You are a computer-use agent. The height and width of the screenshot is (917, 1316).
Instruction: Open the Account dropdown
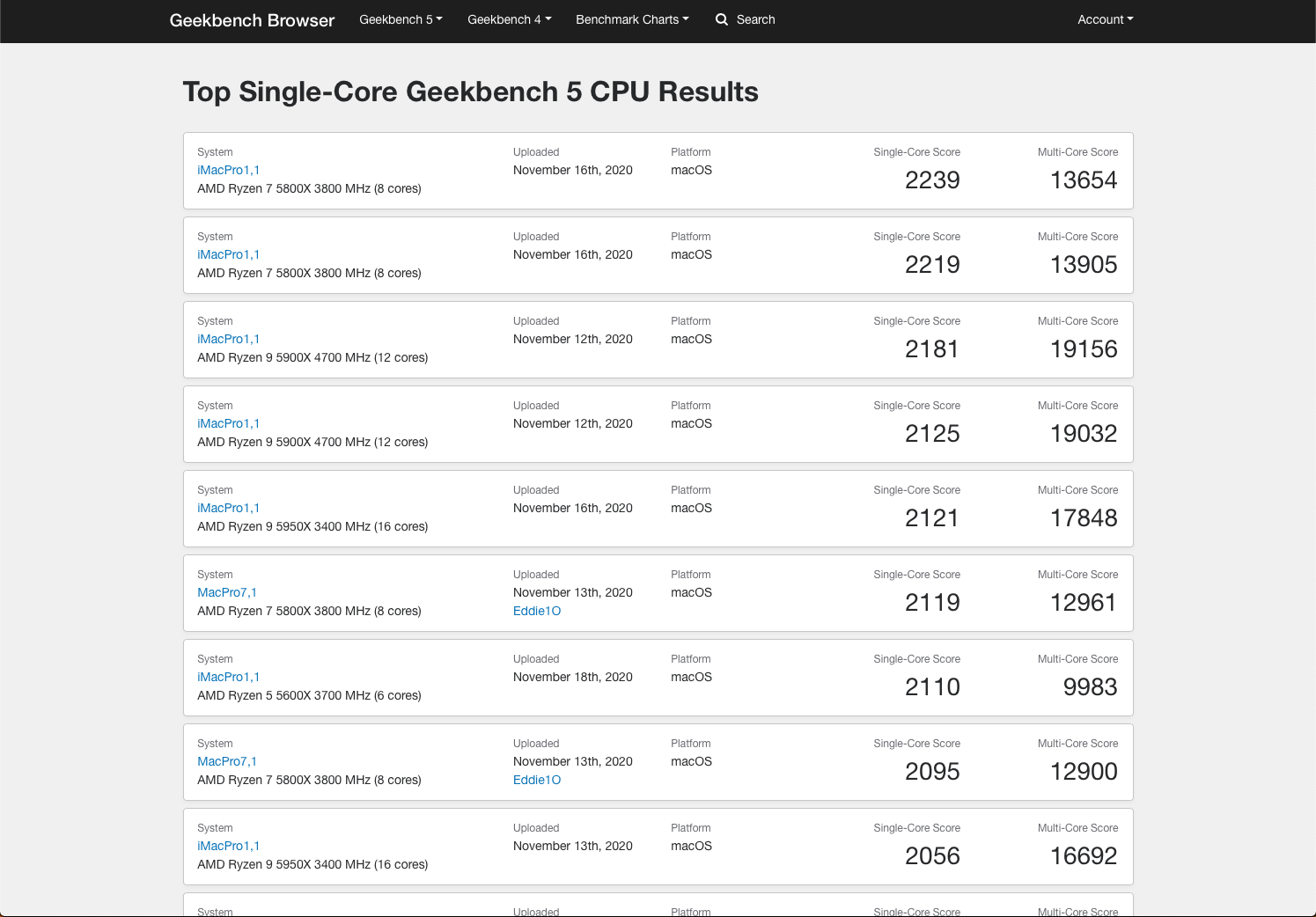pyautogui.click(x=1106, y=19)
